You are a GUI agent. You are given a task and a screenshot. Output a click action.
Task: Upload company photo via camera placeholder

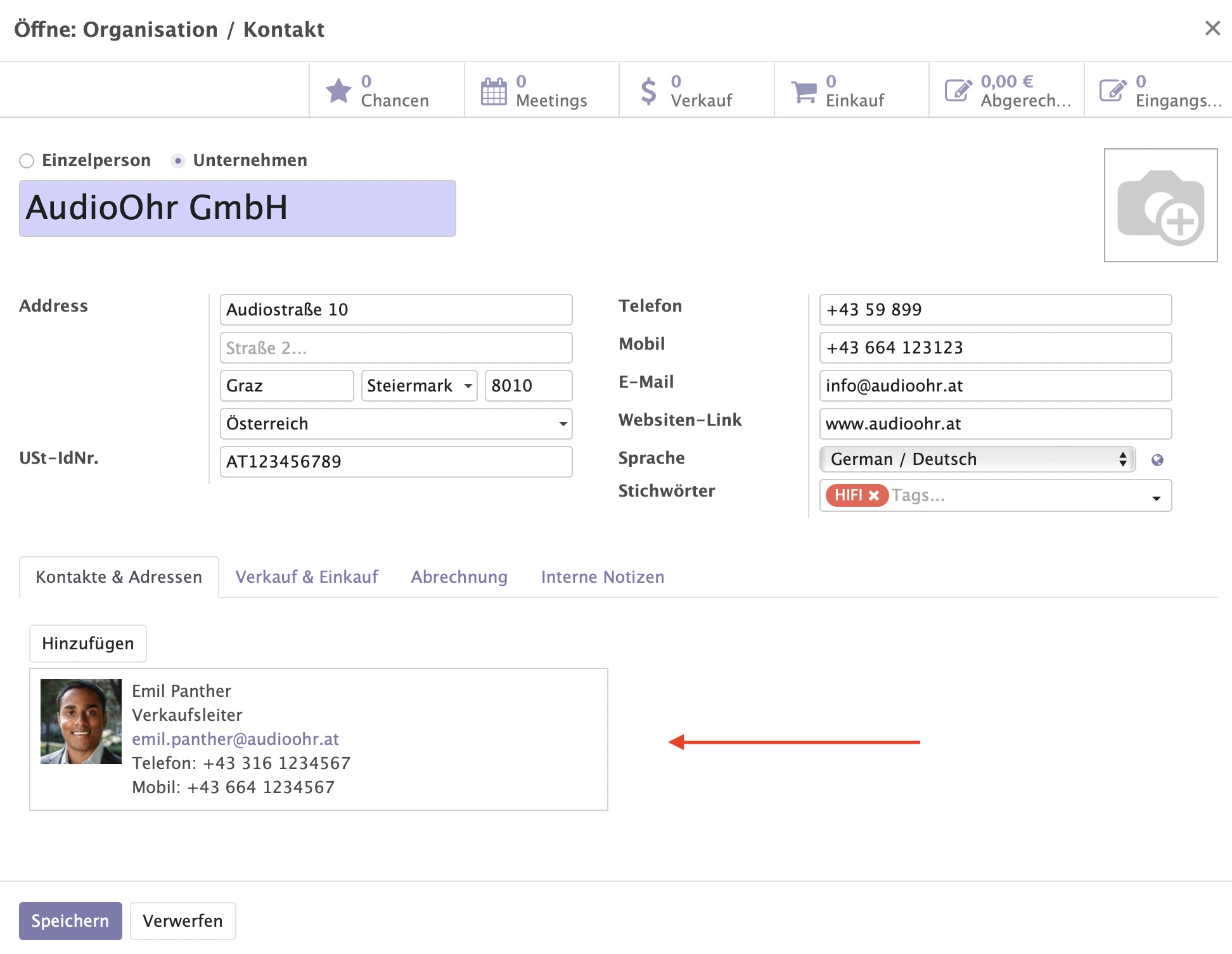(1160, 205)
